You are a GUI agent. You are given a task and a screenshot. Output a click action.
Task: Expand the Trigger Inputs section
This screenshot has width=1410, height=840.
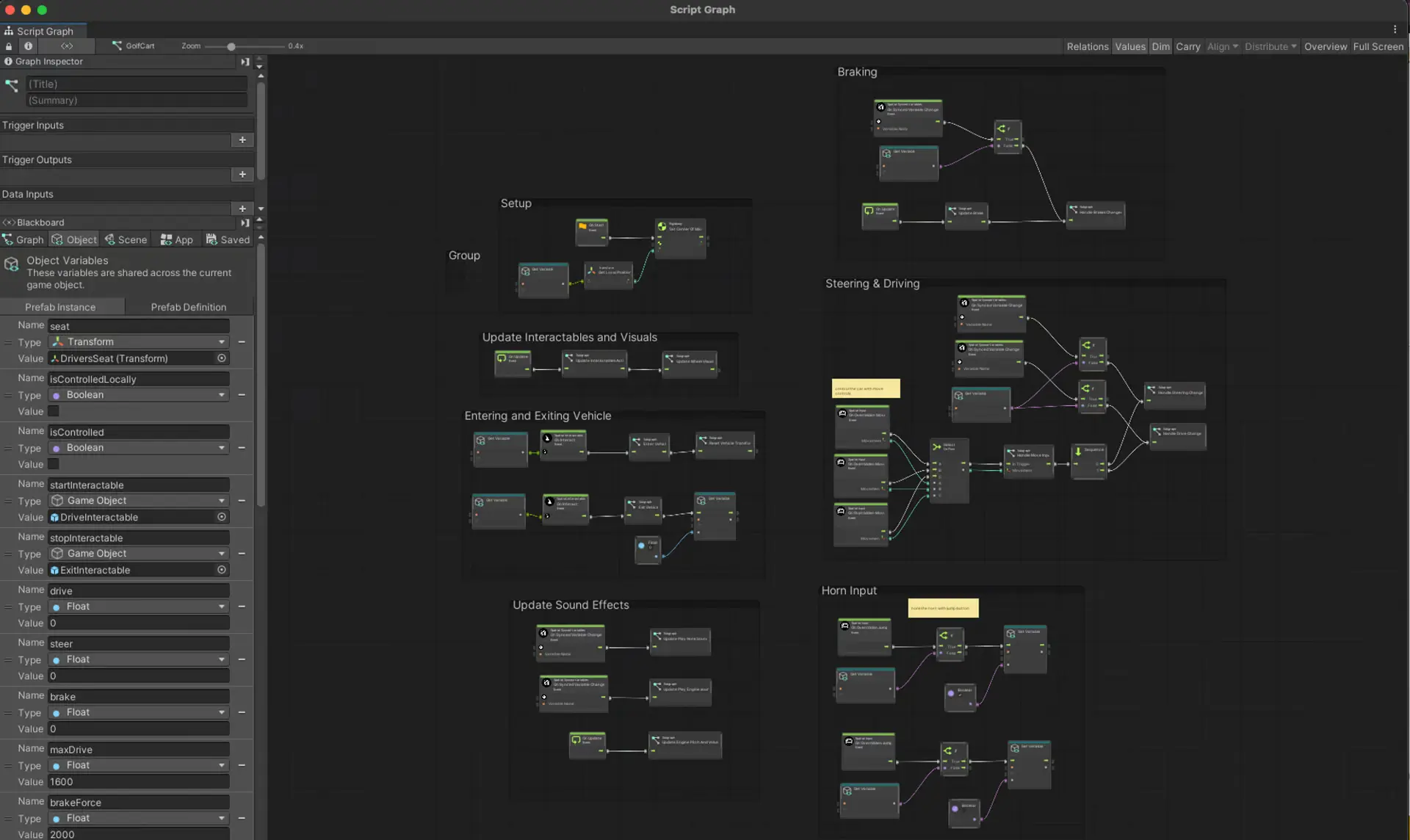pos(32,124)
